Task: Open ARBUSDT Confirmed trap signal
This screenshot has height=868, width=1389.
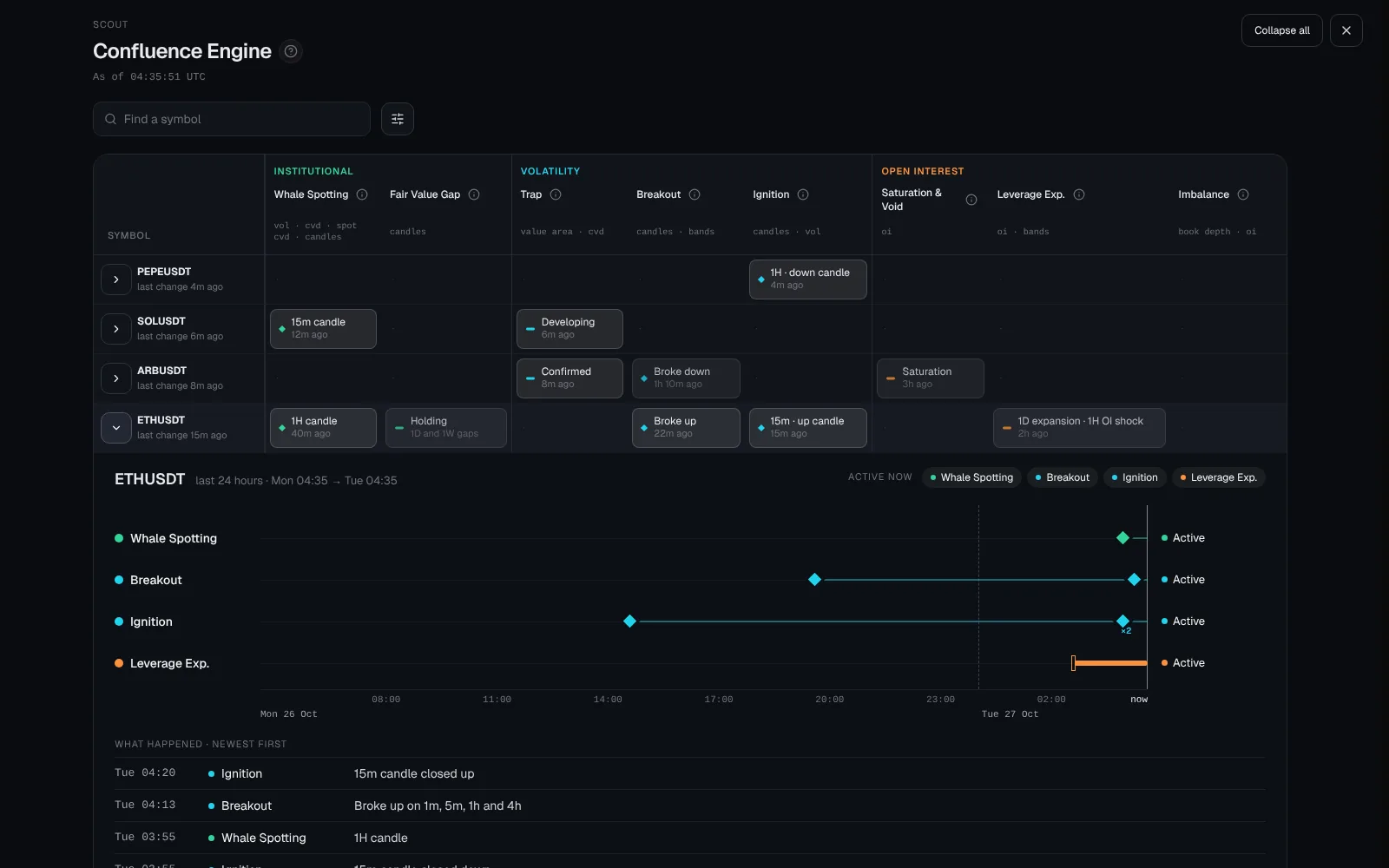Action: pyautogui.click(x=569, y=378)
